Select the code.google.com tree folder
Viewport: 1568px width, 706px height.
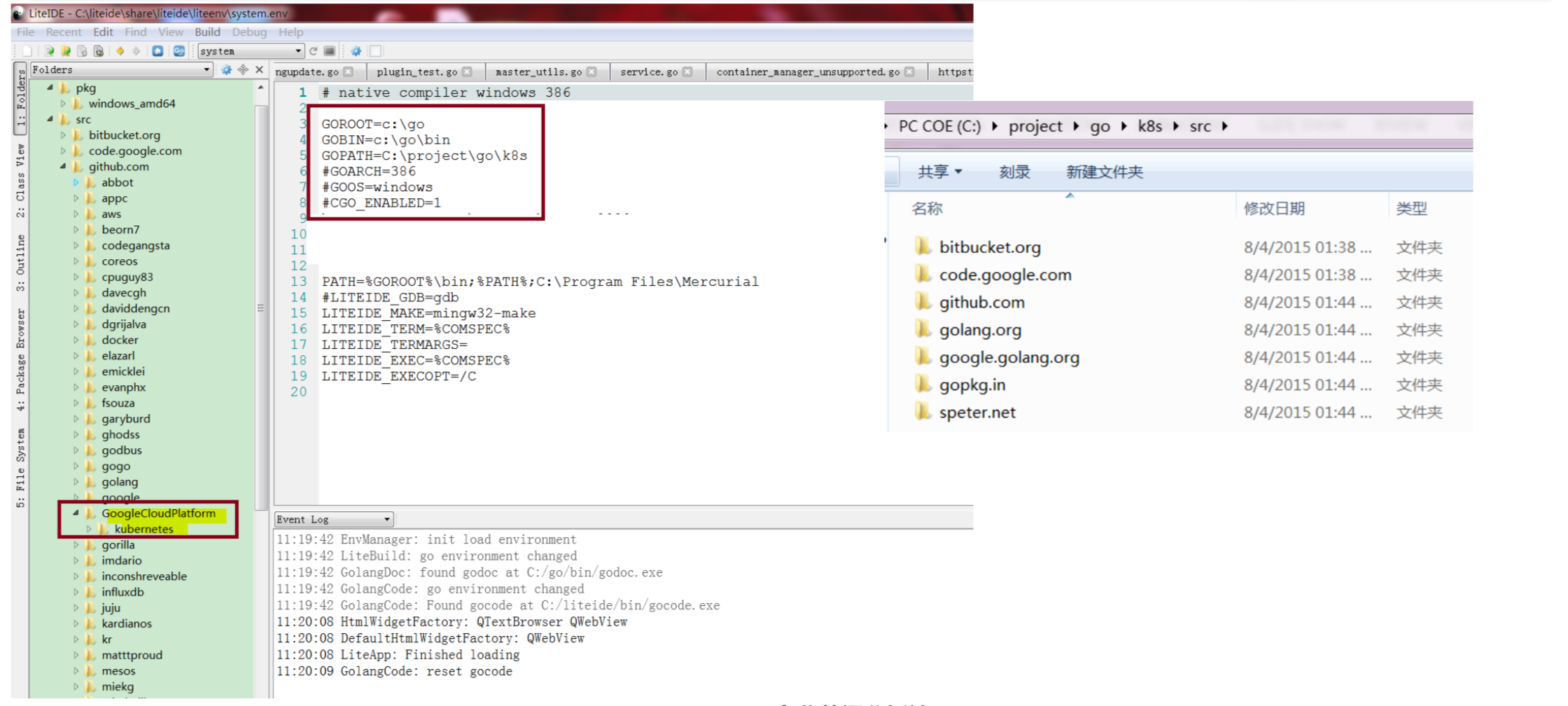[x=135, y=151]
